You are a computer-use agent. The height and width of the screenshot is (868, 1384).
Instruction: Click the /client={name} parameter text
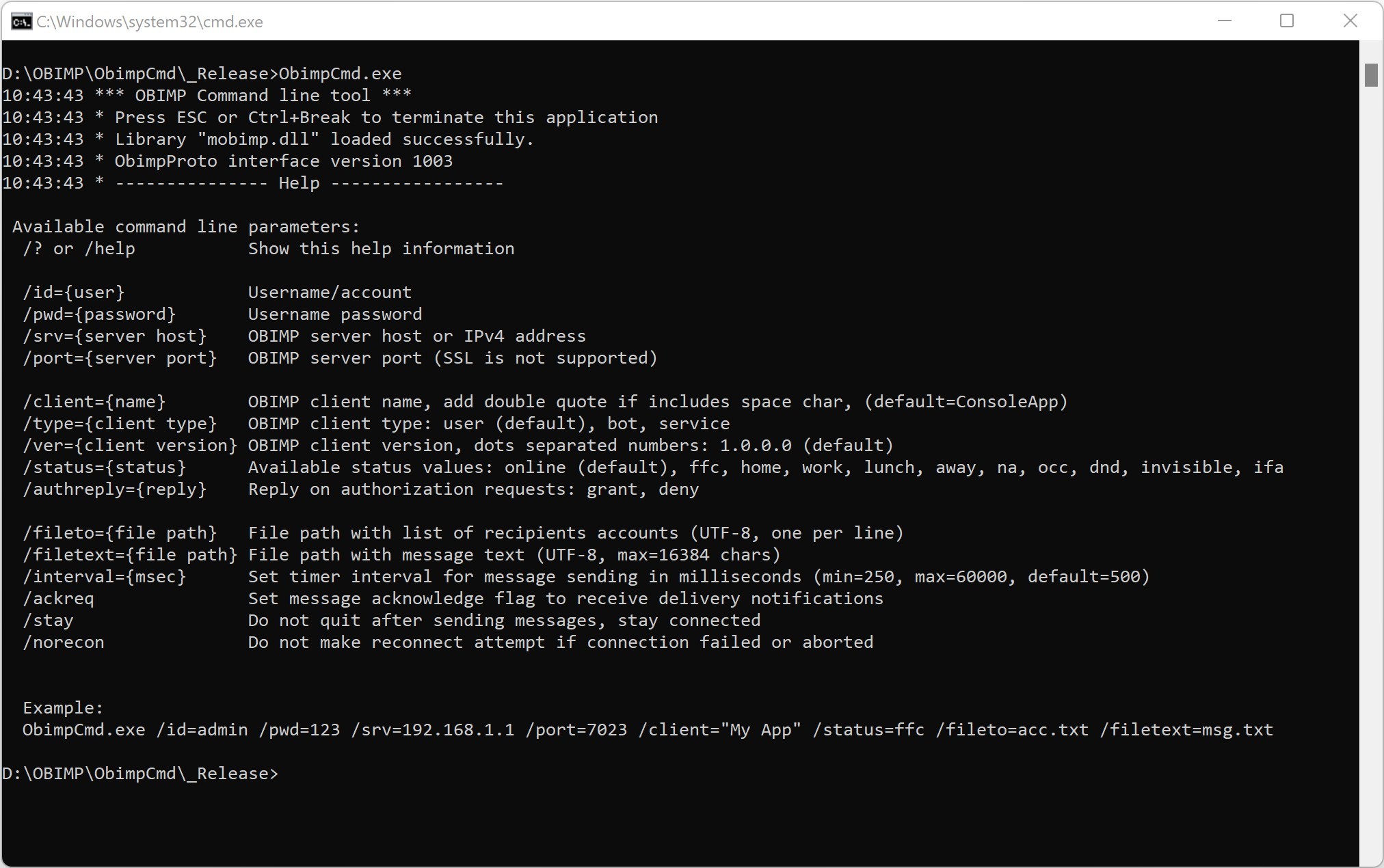pyautogui.click(x=94, y=402)
